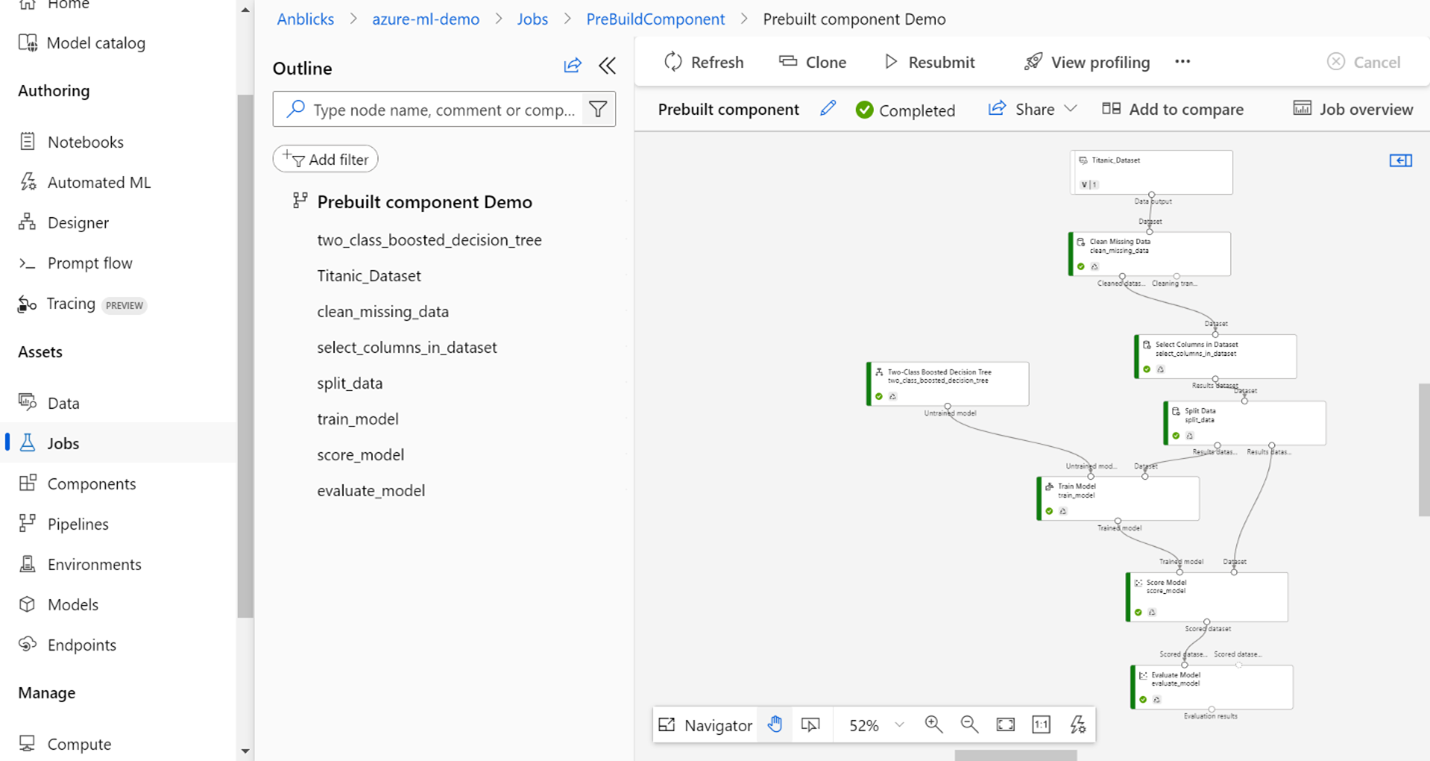
Task: Click the Two-Class Boosted Decision Tree node
Action: click(948, 384)
